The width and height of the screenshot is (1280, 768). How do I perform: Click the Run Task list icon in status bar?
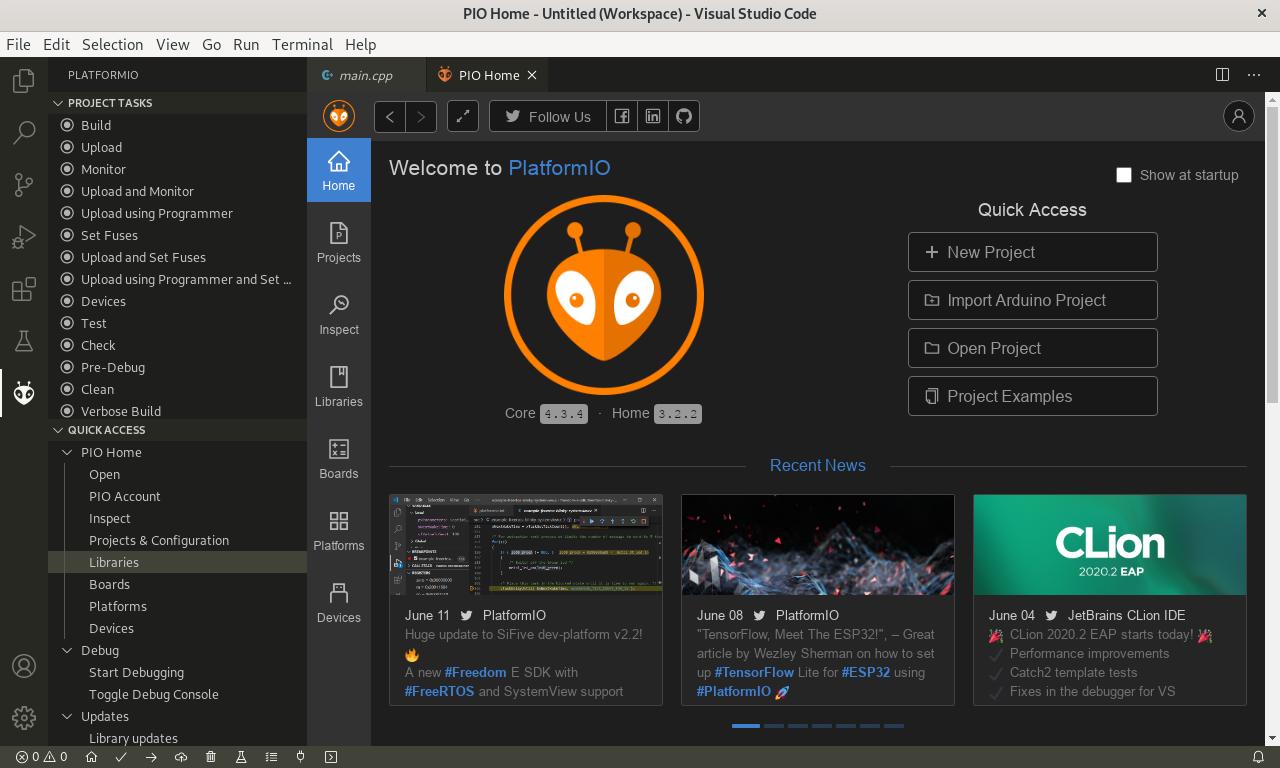point(271,757)
